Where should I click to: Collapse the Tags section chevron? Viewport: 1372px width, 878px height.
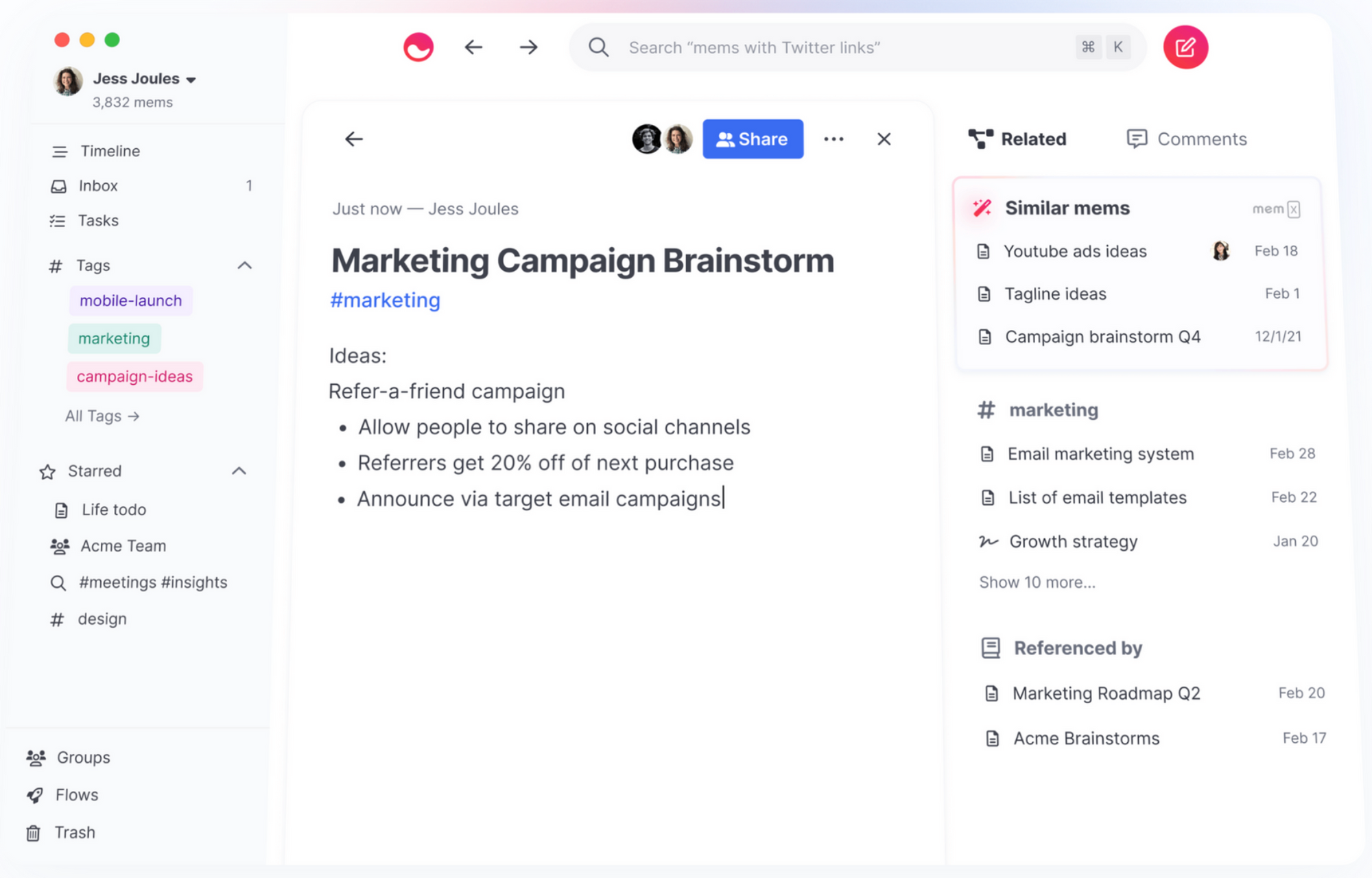pyautogui.click(x=245, y=265)
